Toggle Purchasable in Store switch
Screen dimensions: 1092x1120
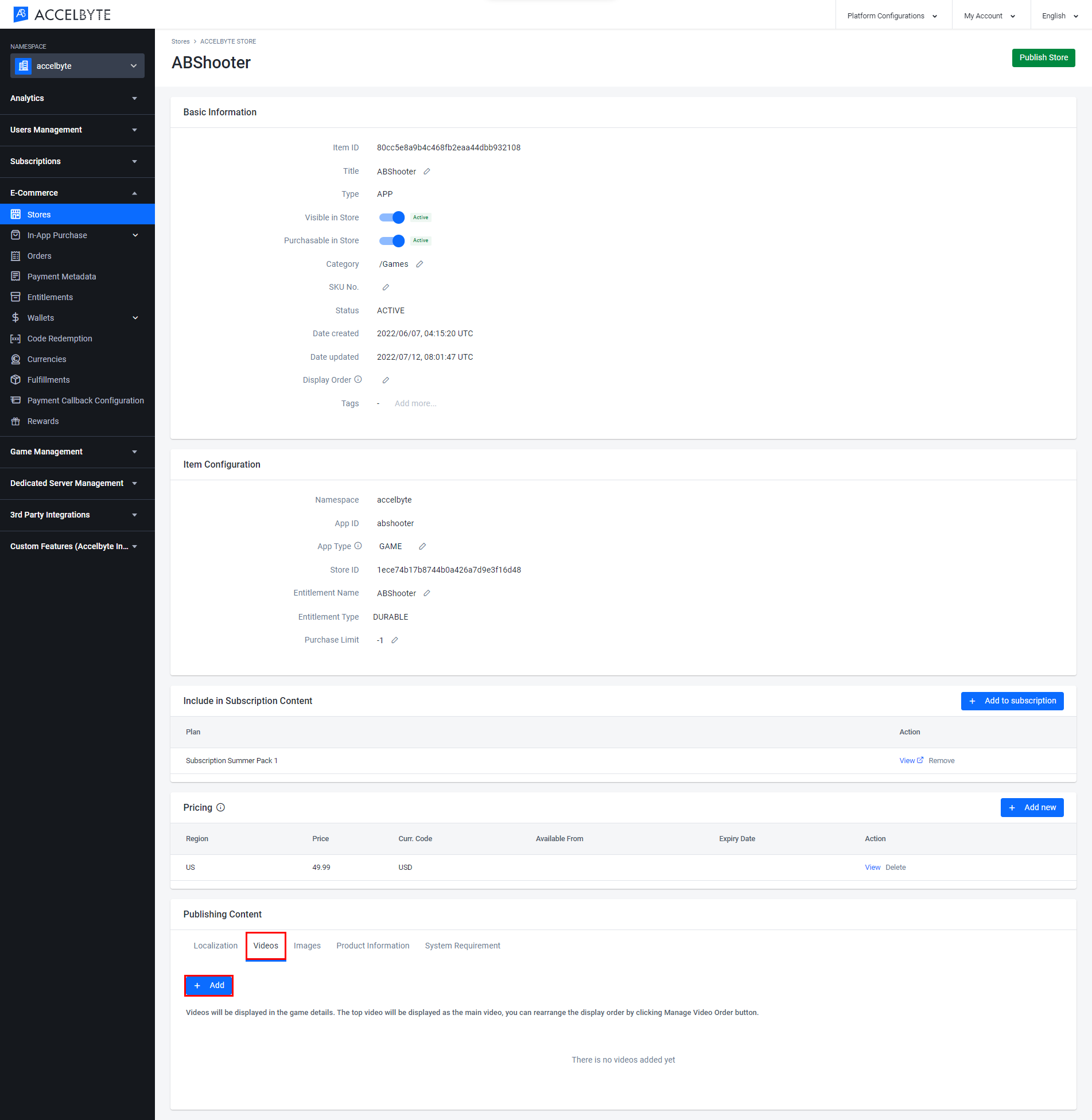tap(392, 241)
